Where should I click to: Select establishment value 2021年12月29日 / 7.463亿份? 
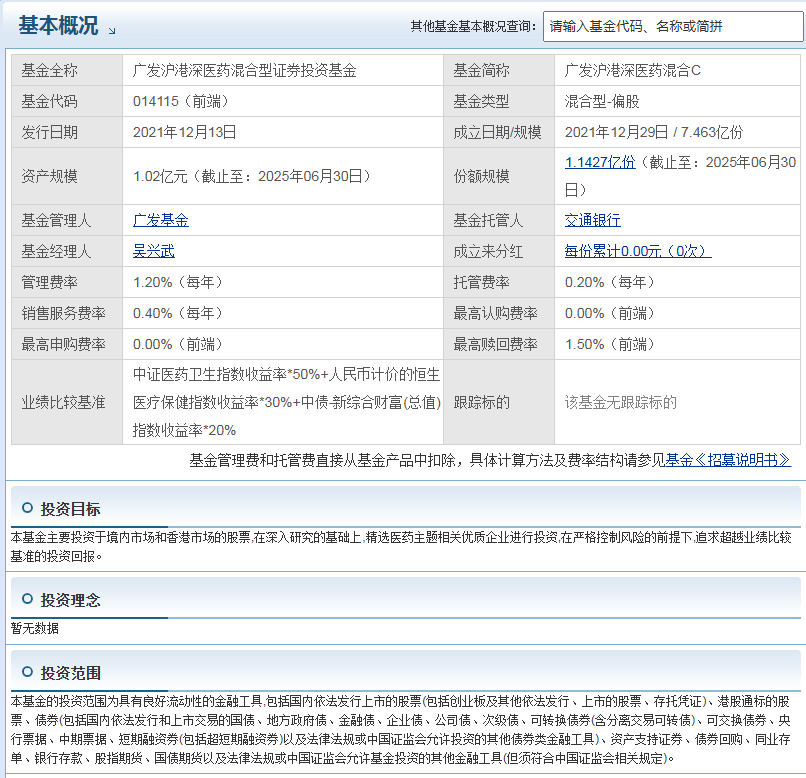coord(654,132)
